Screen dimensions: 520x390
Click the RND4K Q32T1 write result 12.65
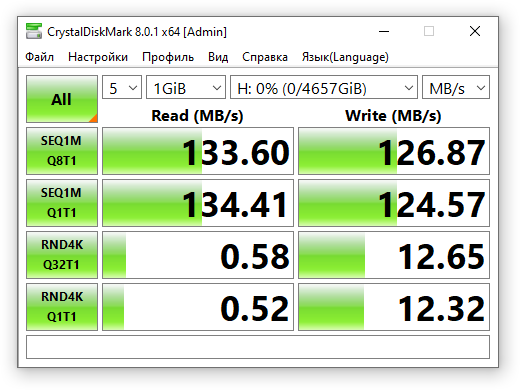[394, 255]
